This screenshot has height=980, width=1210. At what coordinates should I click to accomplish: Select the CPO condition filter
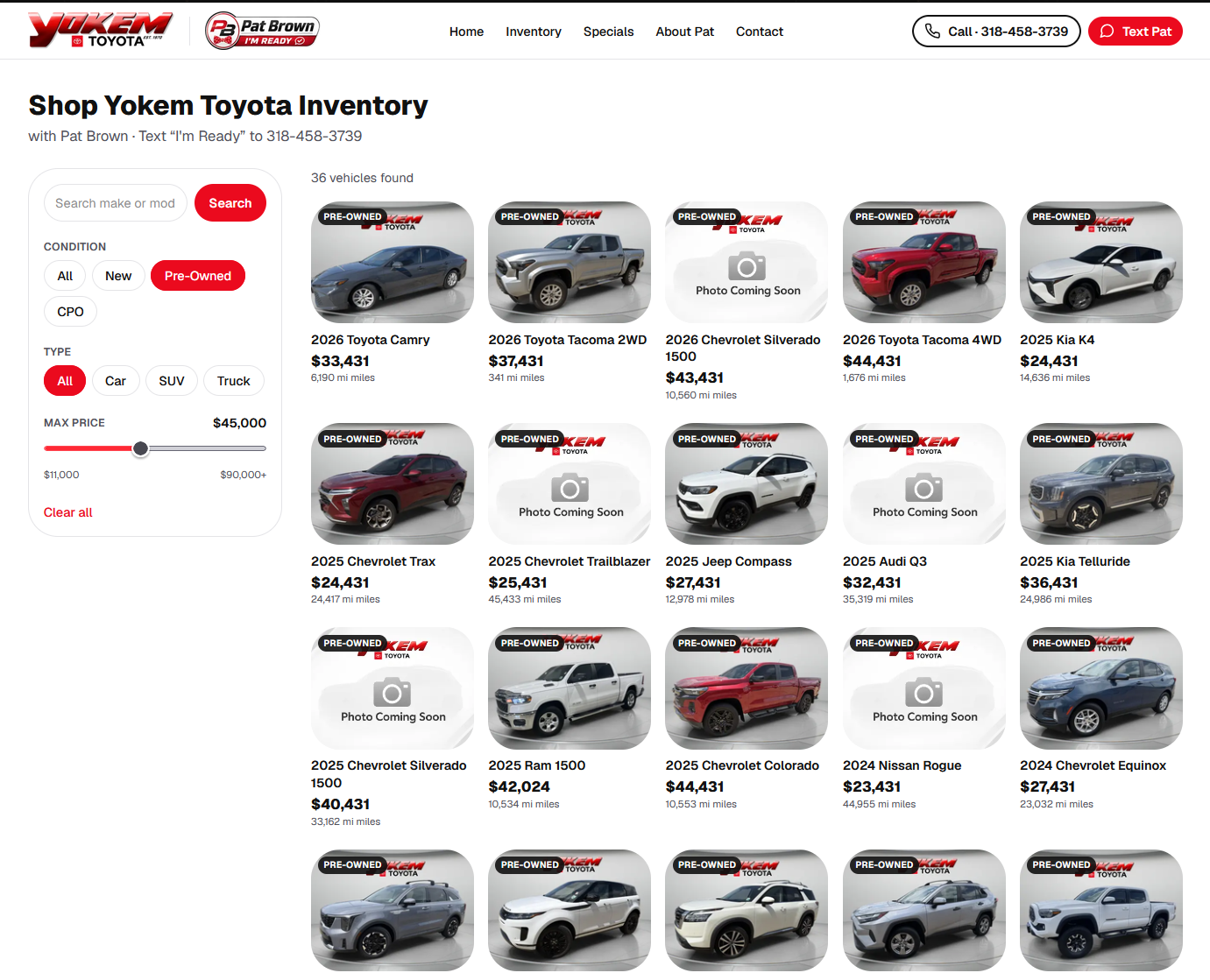pos(70,312)
